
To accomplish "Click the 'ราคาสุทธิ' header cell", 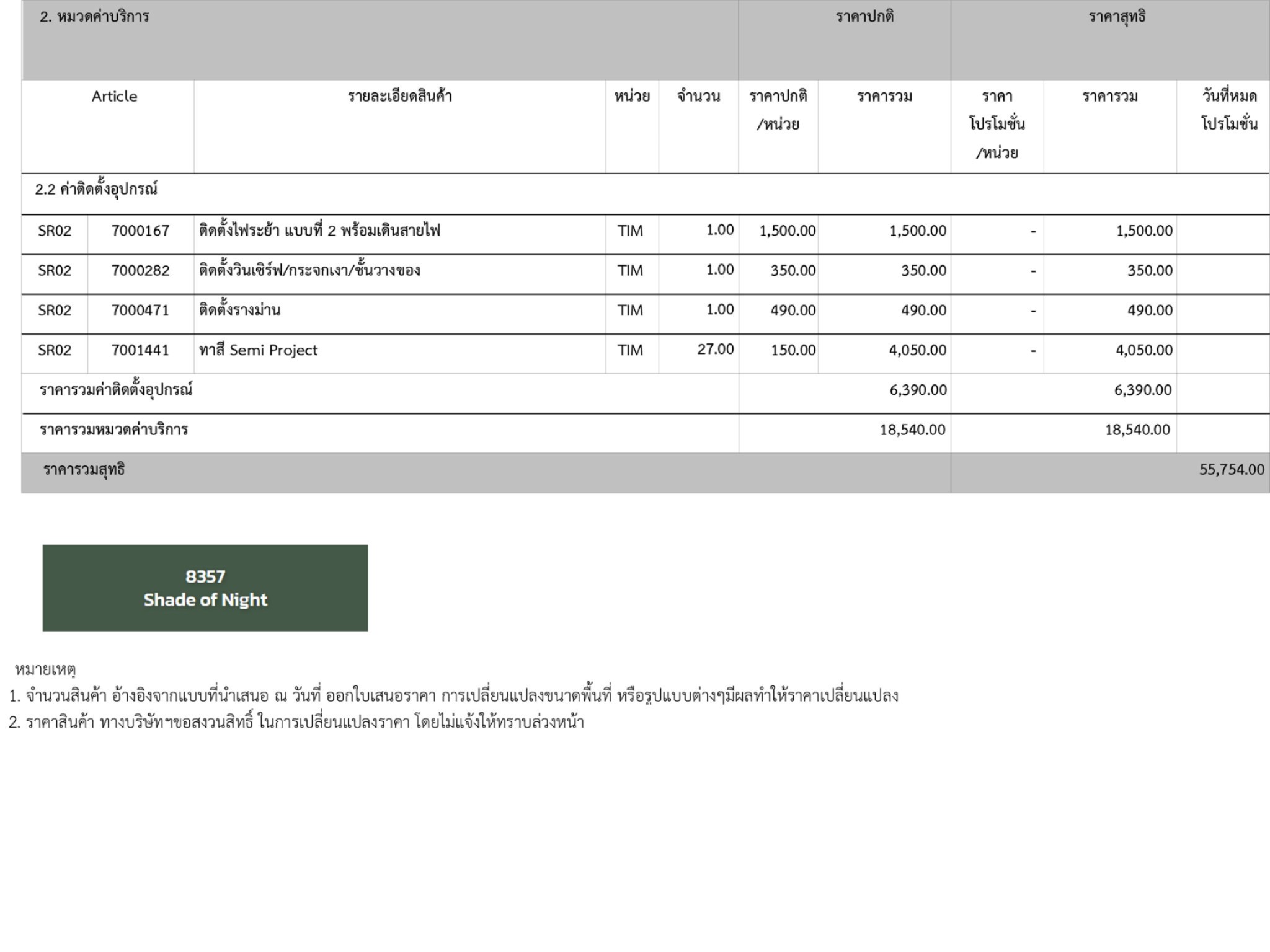I will pyautogui.click(x=1116, y=17).
